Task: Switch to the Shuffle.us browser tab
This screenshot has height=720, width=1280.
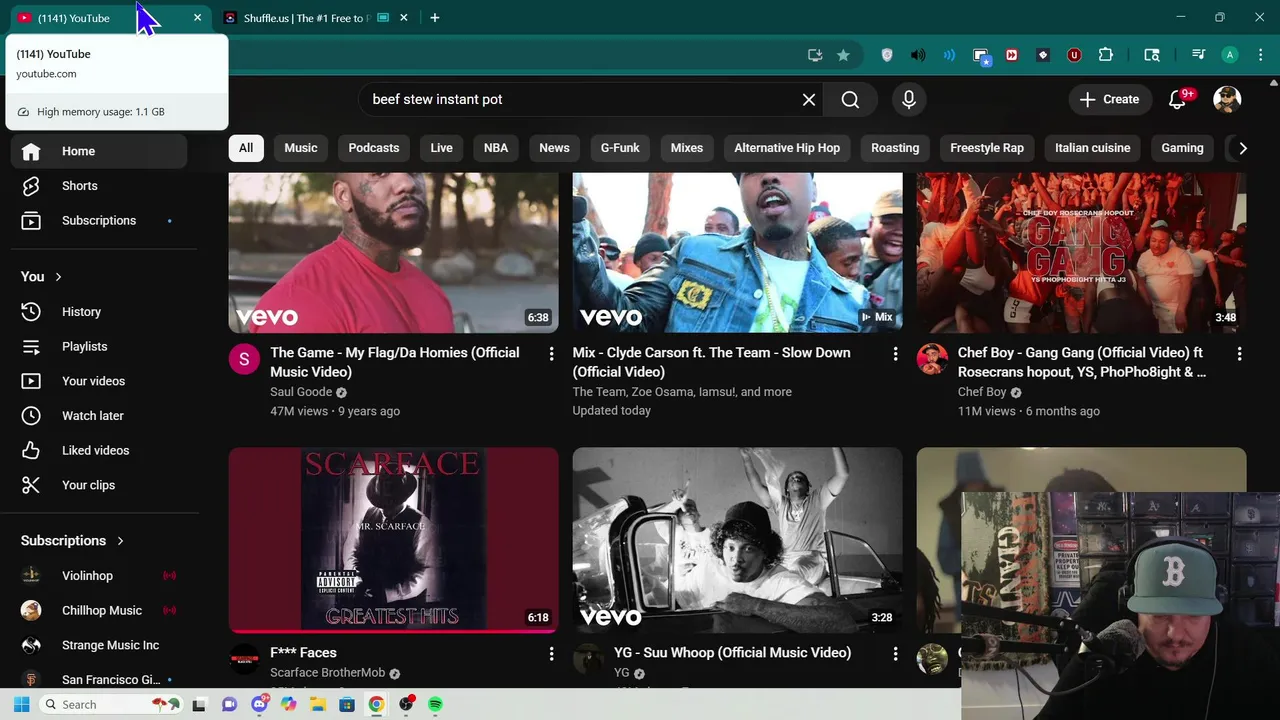Action: click(x=305, y=18)
